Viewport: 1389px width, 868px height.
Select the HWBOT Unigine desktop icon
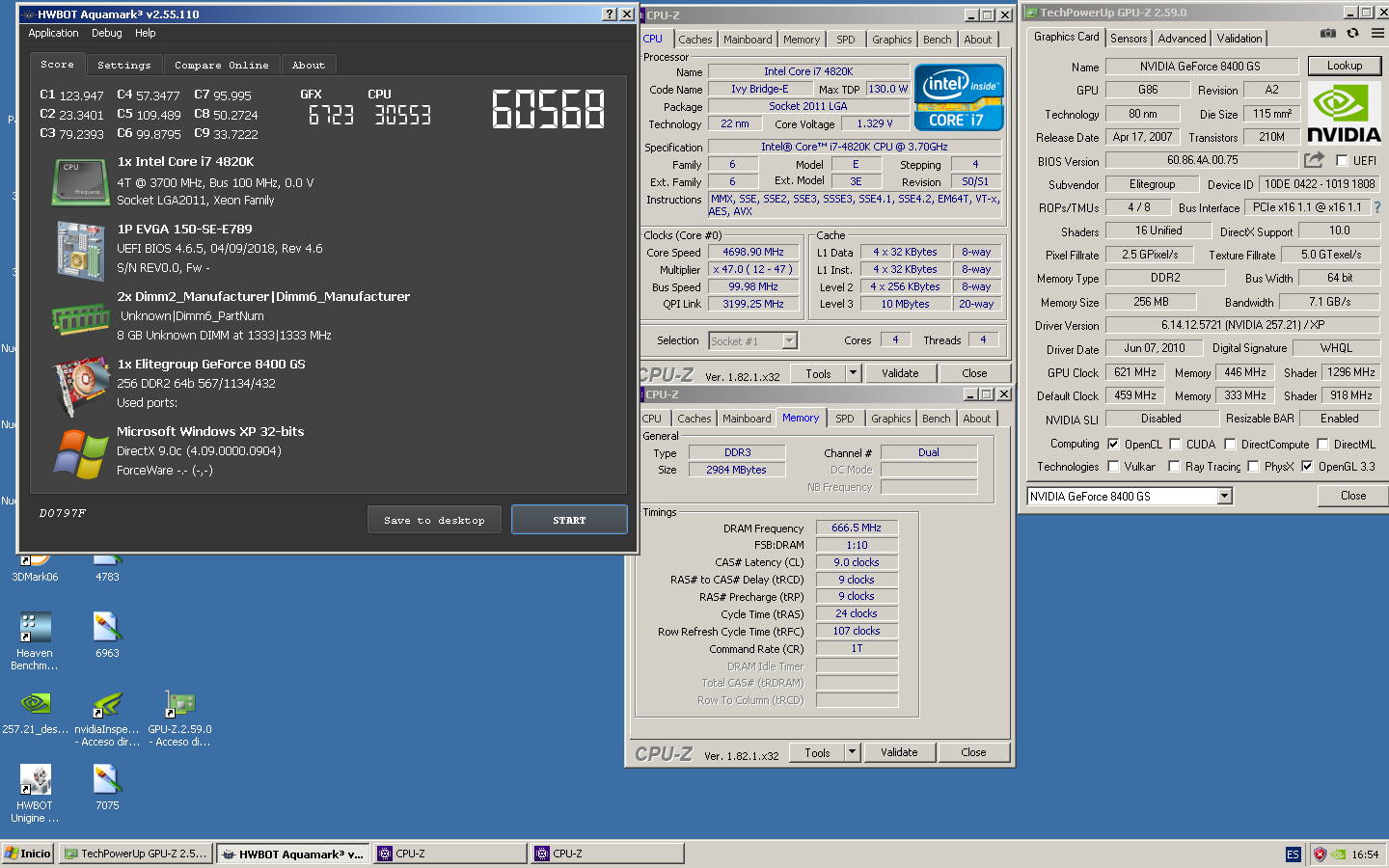[x=35, y=794]
